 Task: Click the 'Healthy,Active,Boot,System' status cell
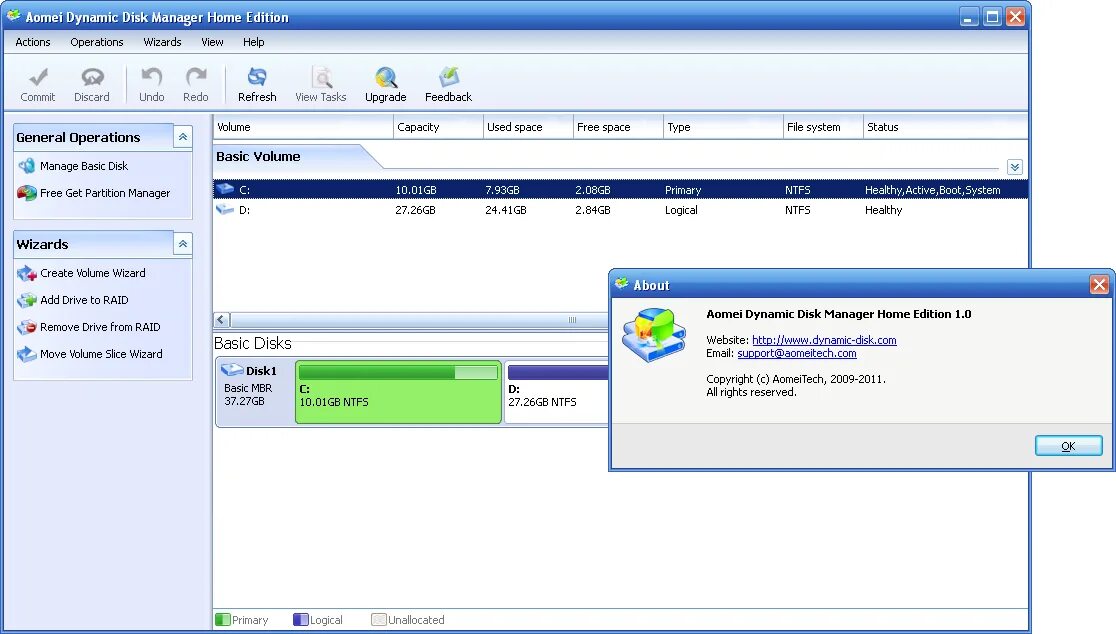pyautogui.click(x=932, y=190)
